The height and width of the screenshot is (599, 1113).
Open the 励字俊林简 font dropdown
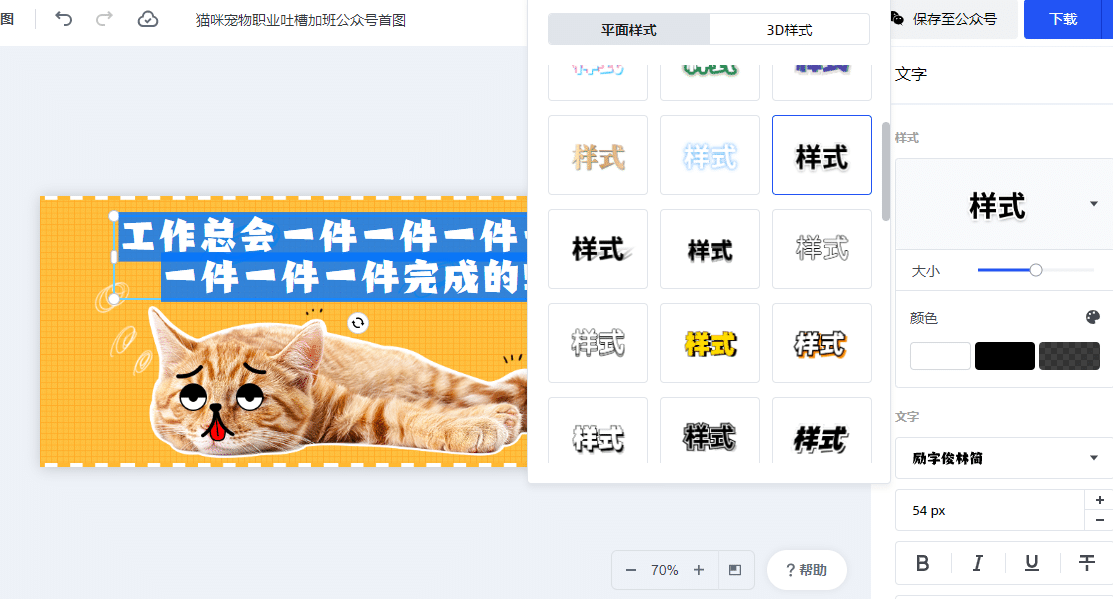[x=1004, y=458]
